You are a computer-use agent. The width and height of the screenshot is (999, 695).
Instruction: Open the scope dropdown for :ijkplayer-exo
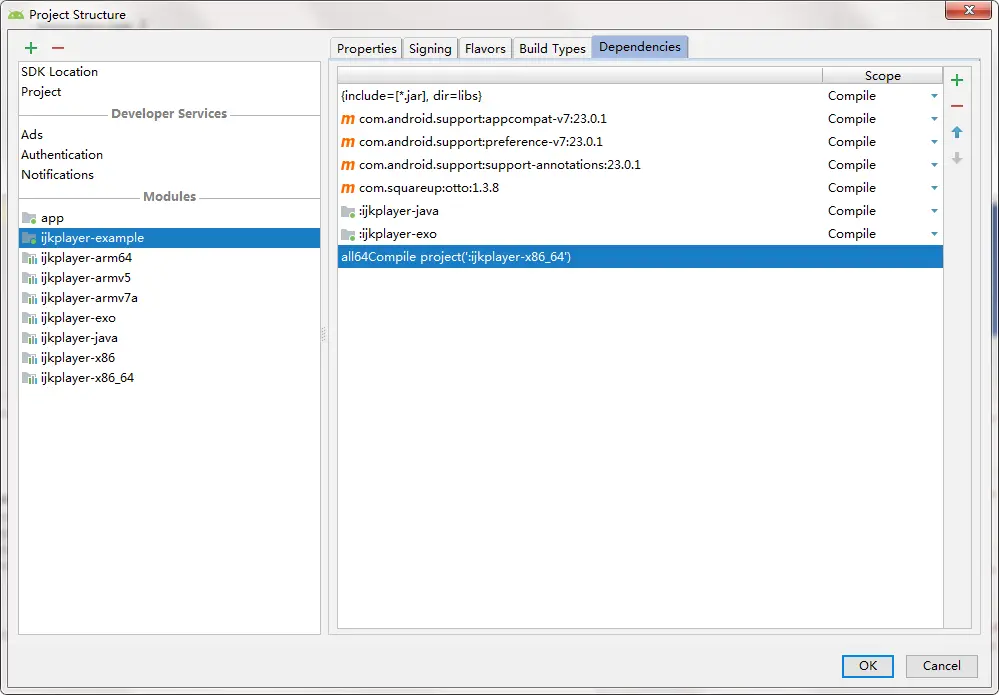coord(934,234)
